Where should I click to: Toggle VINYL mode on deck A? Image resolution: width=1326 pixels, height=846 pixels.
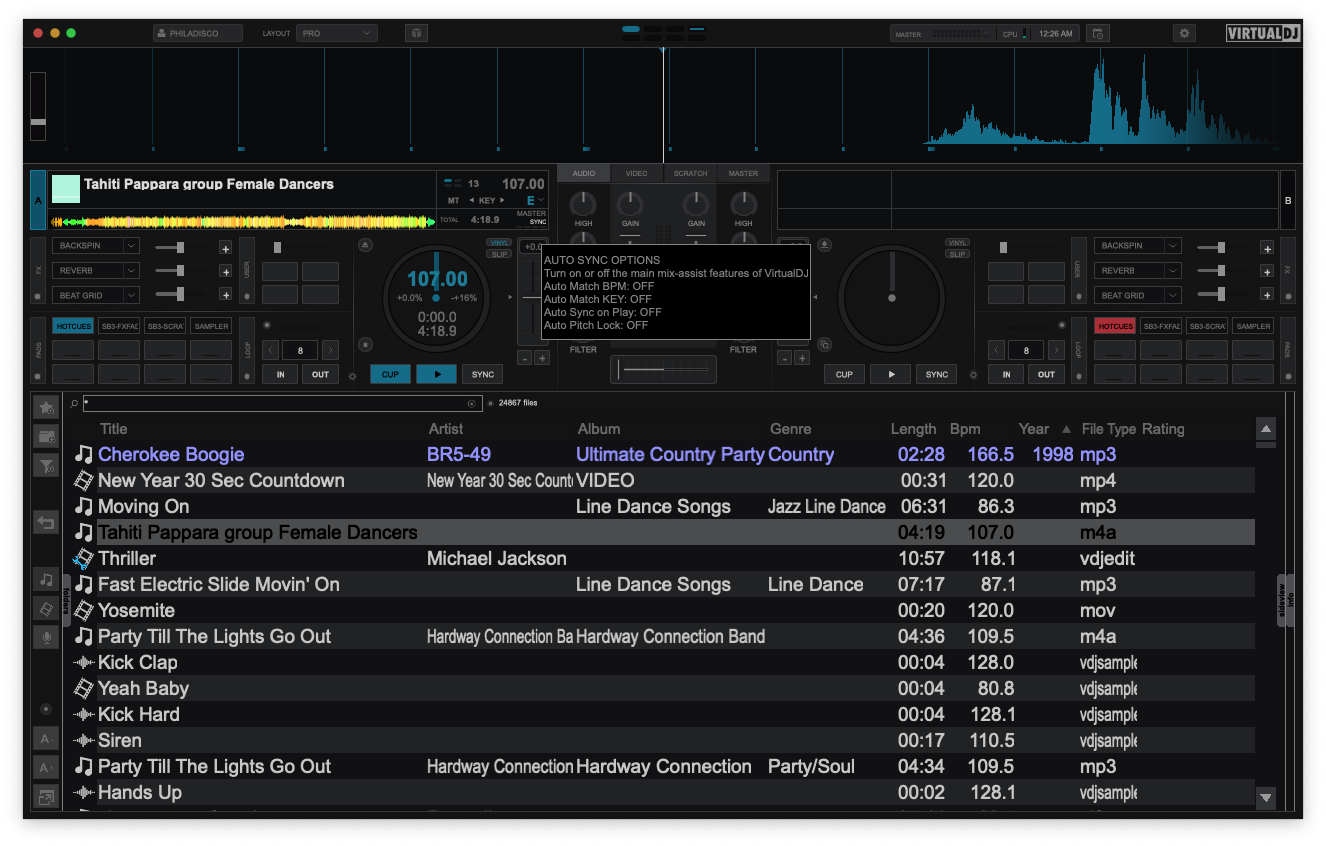tap(499, 243)
